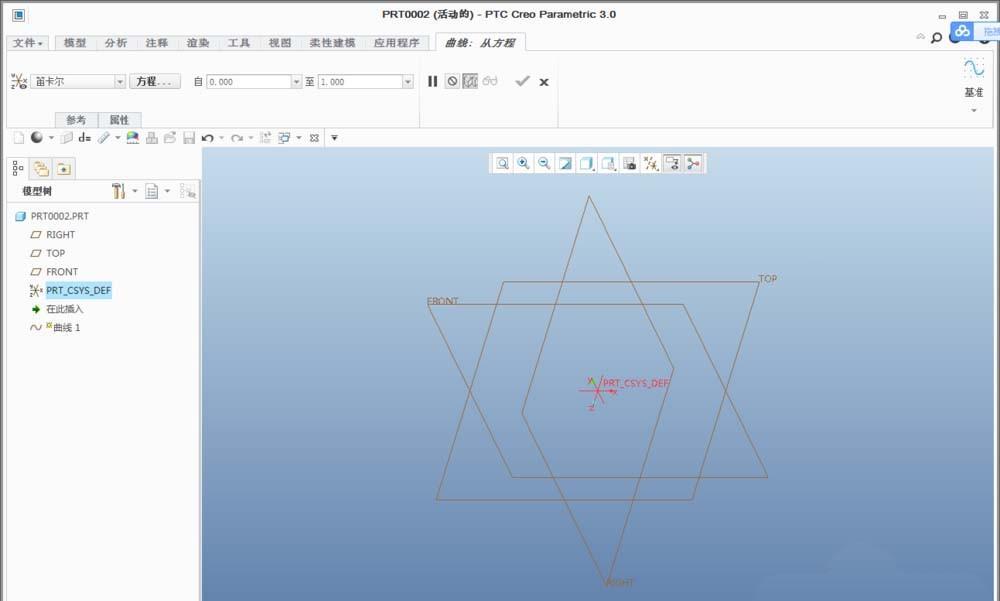
Task: Open the view manager icon in graphics toolbar
Action: coord(672,163)
